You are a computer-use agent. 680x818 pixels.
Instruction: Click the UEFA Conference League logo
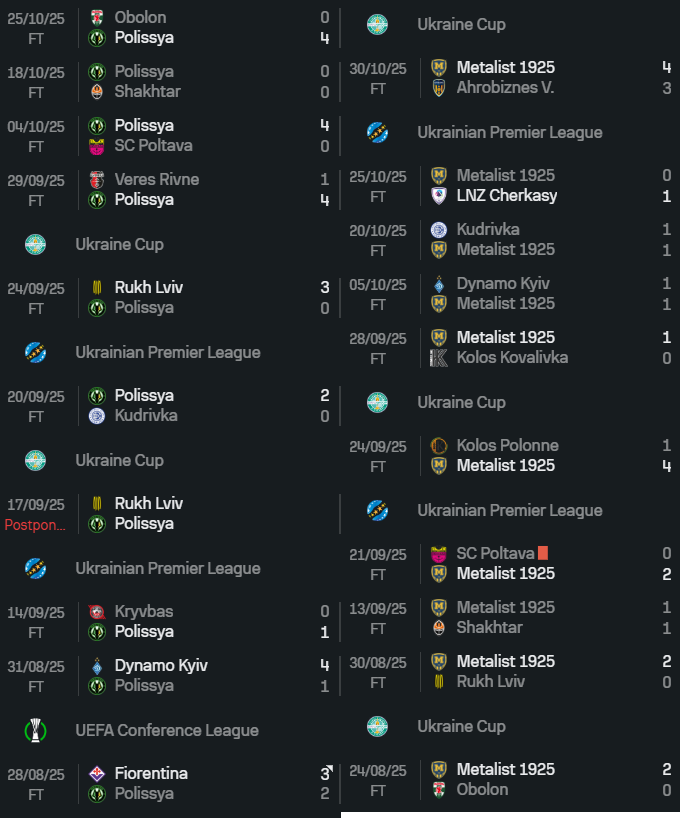pyautogui.click(x=36, y=730)
